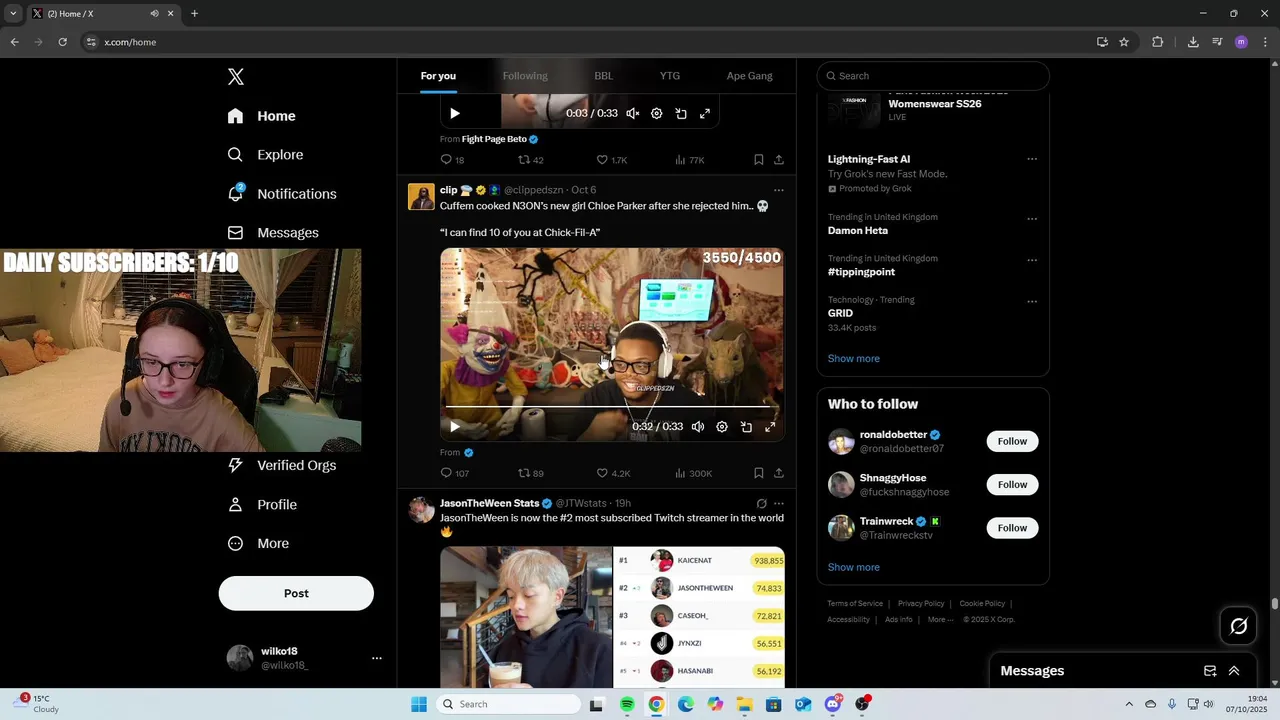The width and height of the screenshot is (1280, 720).
Task: Open picture-in-picture for Cuffem video
Action: 746,427
